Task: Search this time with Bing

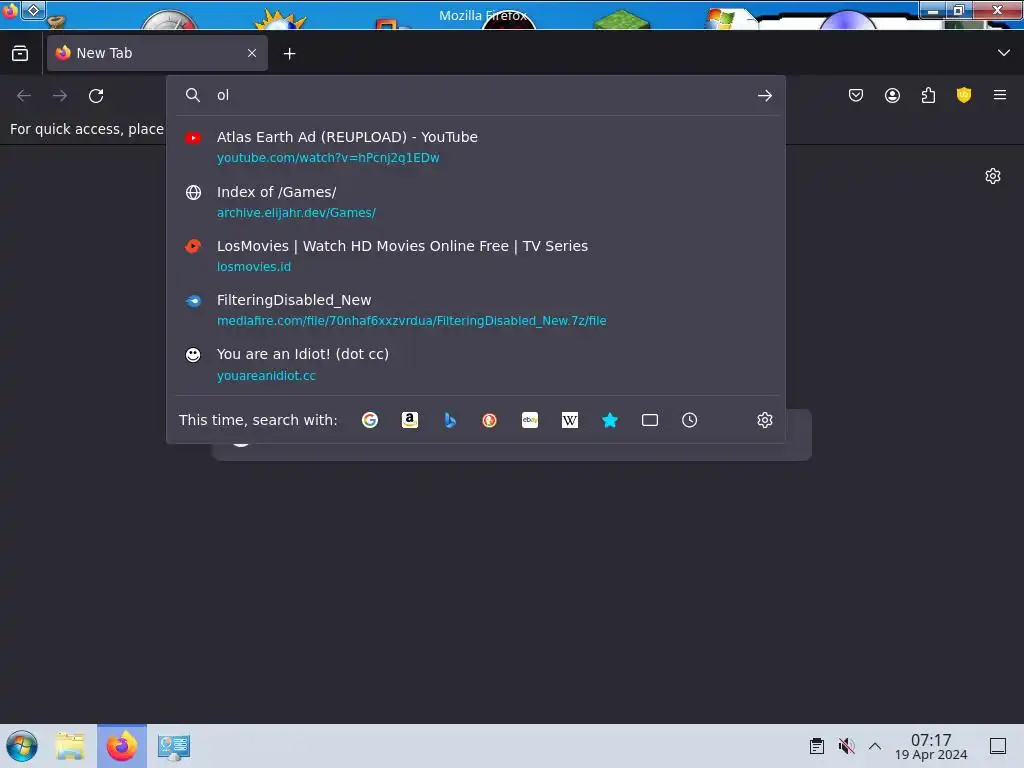Action: pyautogui.click(x=450, y=420)
